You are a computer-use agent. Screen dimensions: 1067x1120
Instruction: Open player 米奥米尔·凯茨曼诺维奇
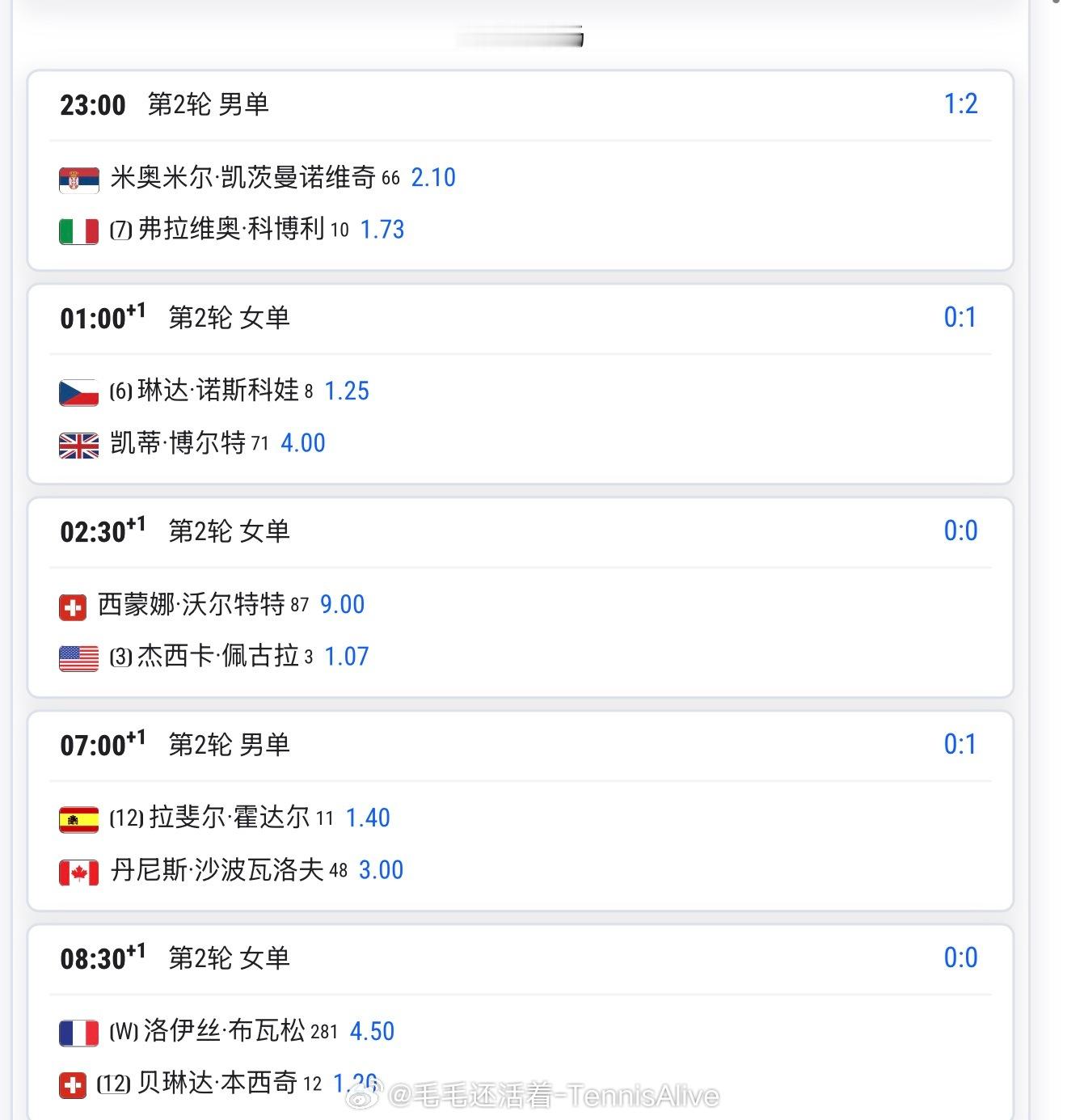(x=242, y=177)
